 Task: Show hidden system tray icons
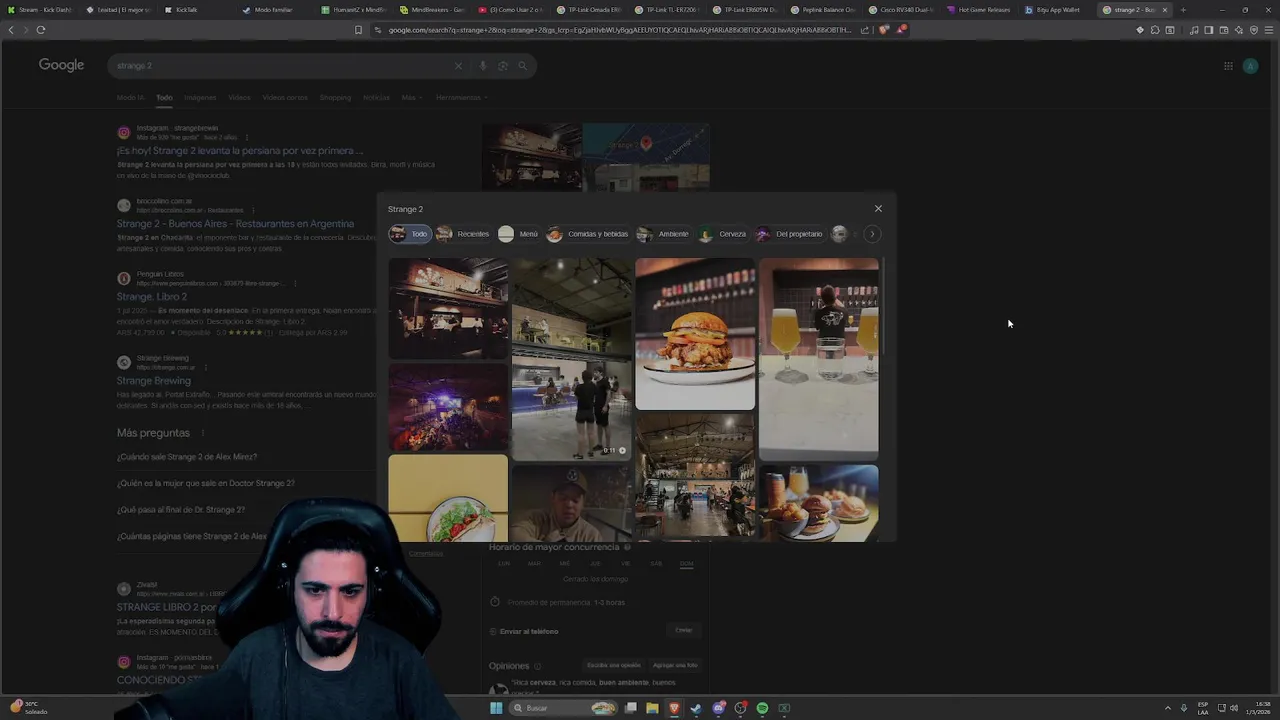(1169, 708)
